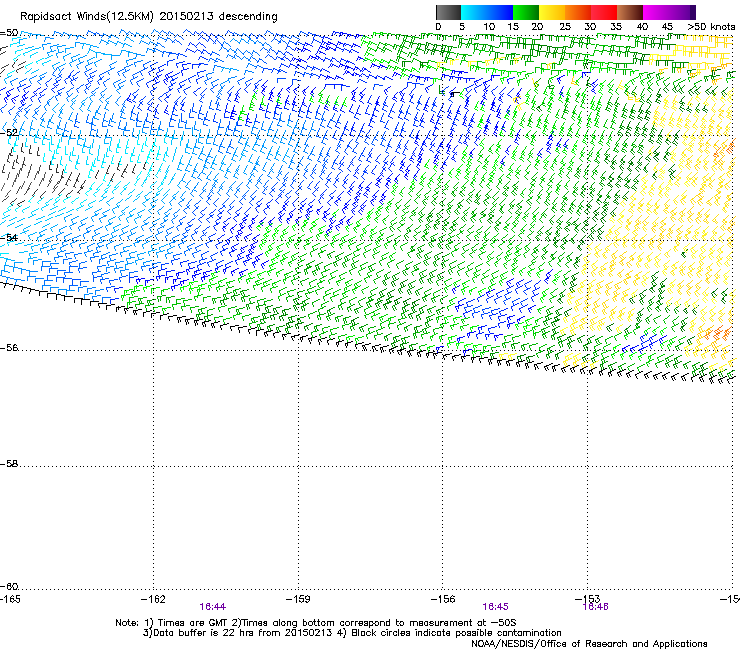Click the '-58' latitude label
This screenshot has height=650, width=740.
coord(9,464)
